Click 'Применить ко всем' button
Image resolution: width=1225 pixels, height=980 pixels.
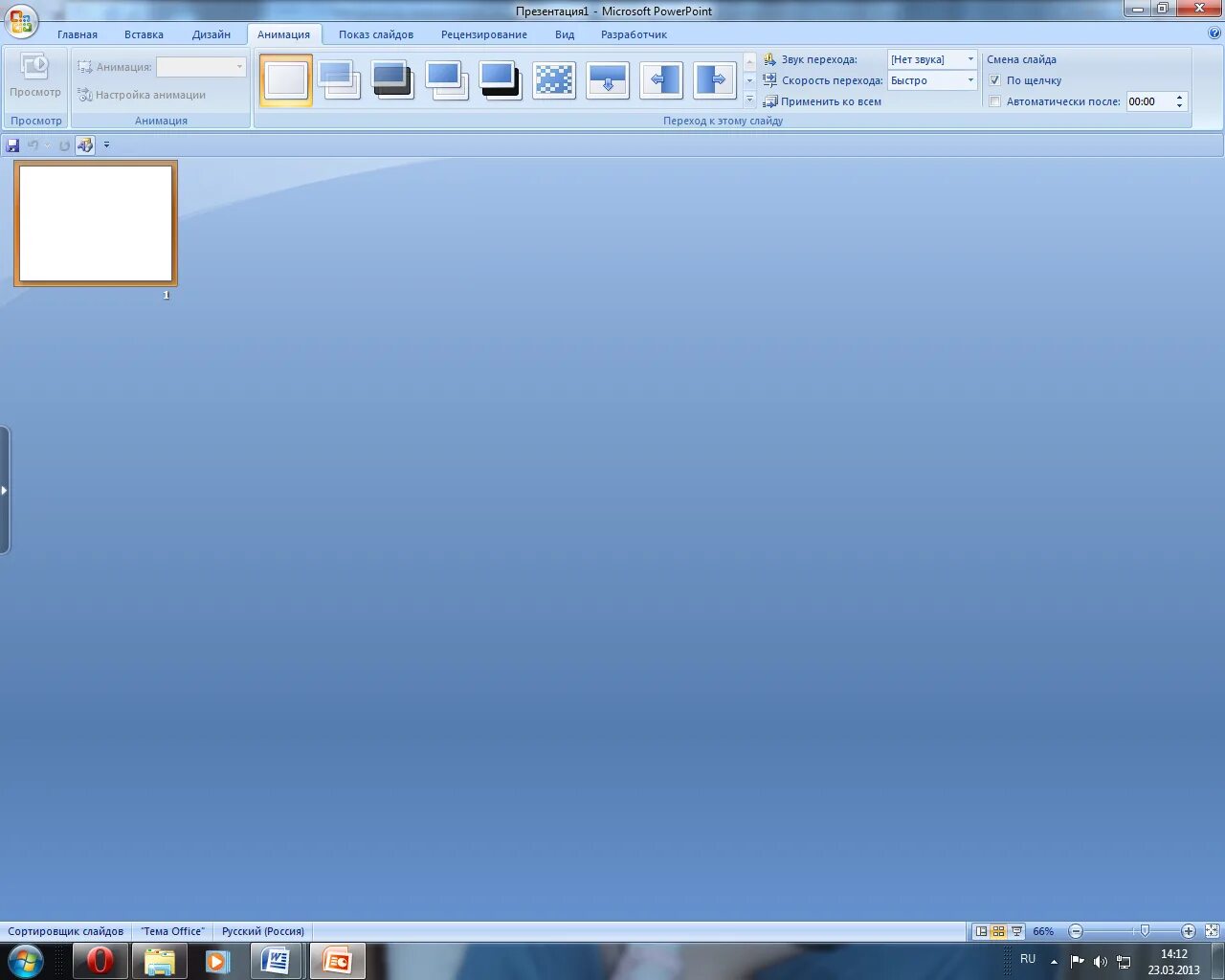tap(822, 101)
